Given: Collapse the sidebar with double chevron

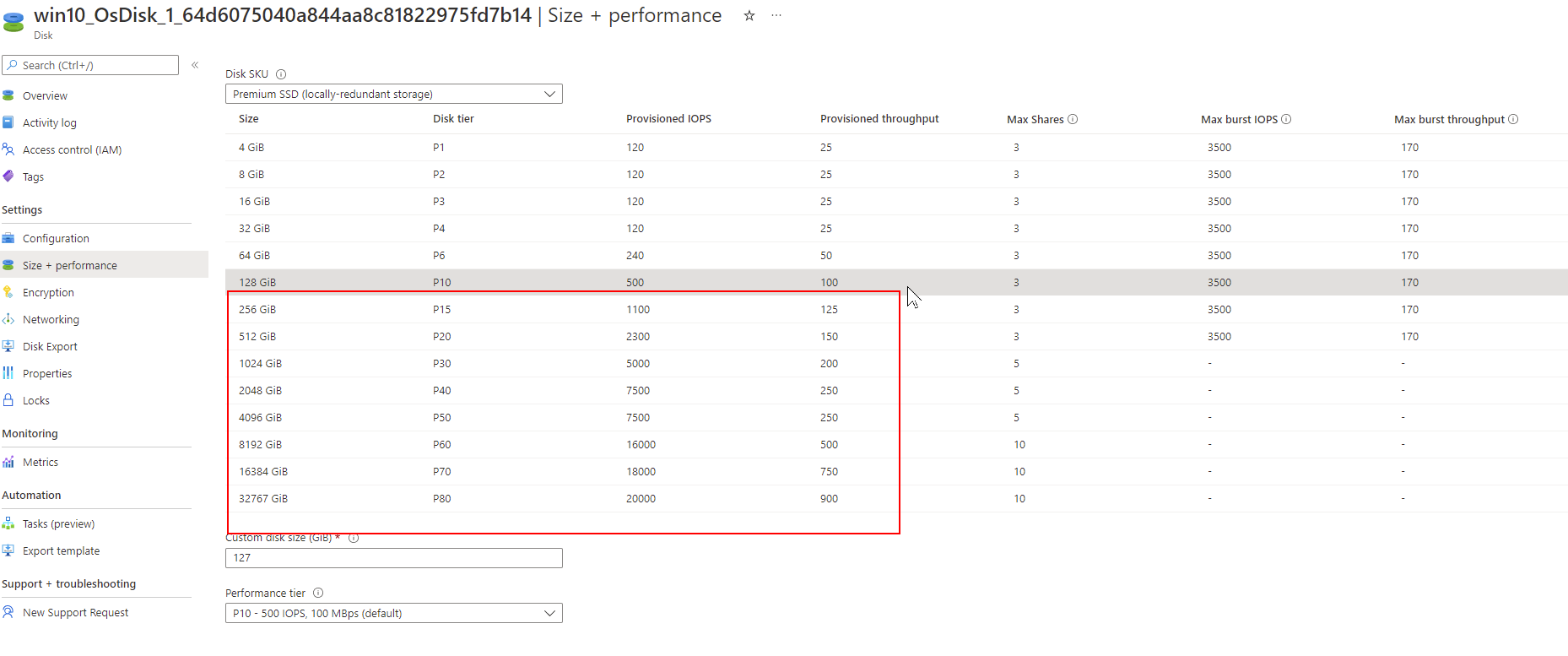Looking at the screenshot, I should pyautogui.click(x=195, y=65).
